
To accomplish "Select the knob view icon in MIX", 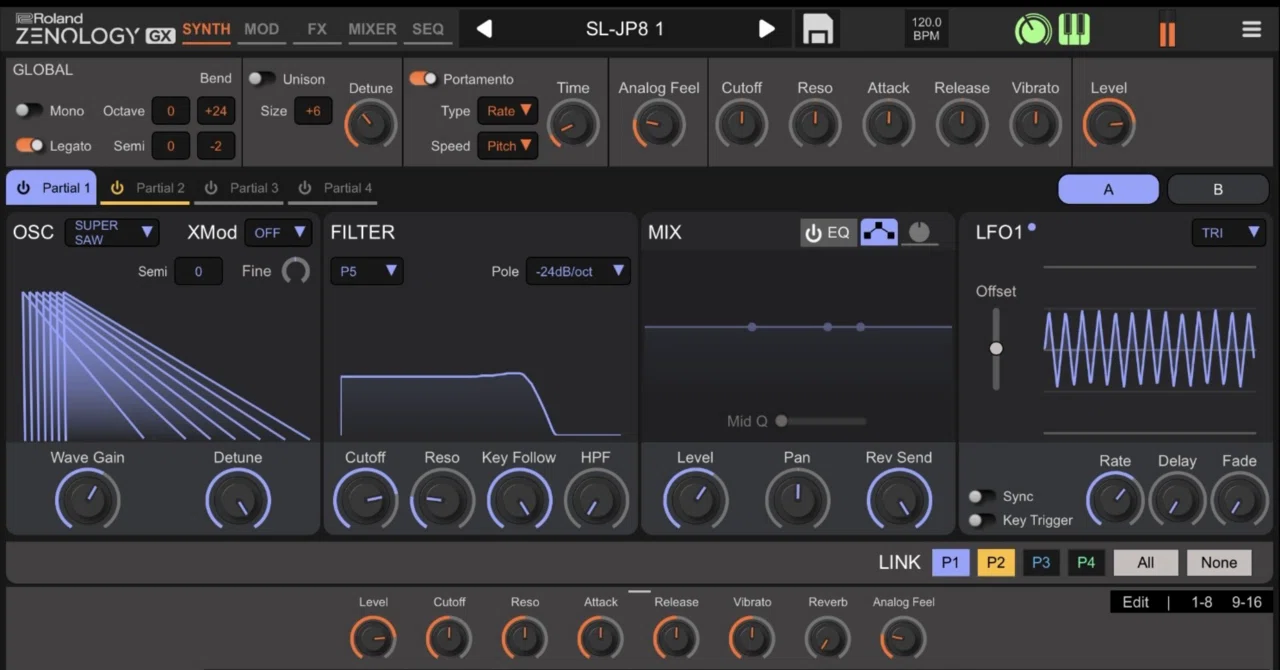I will tap(919, 233).
